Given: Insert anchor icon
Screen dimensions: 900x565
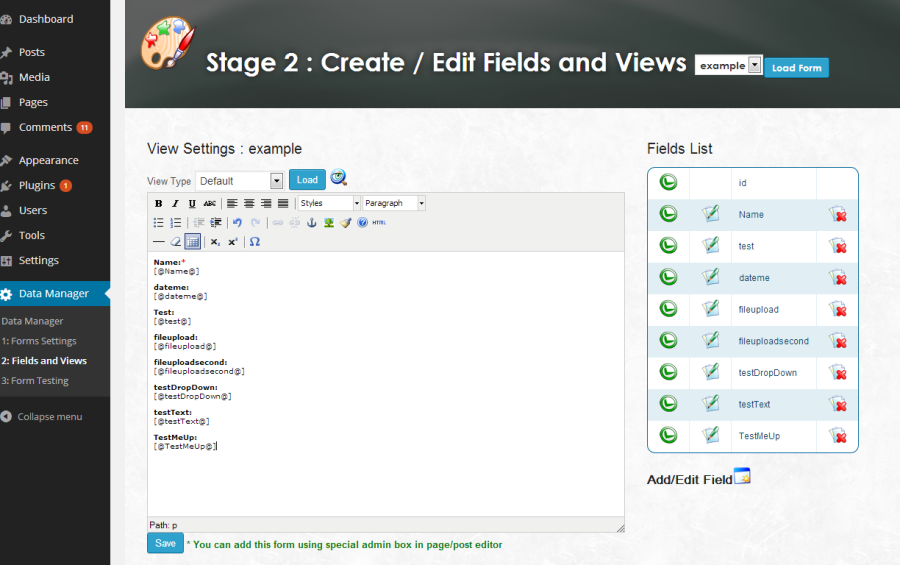Looking at the screenshot, I should coord(312,223).
